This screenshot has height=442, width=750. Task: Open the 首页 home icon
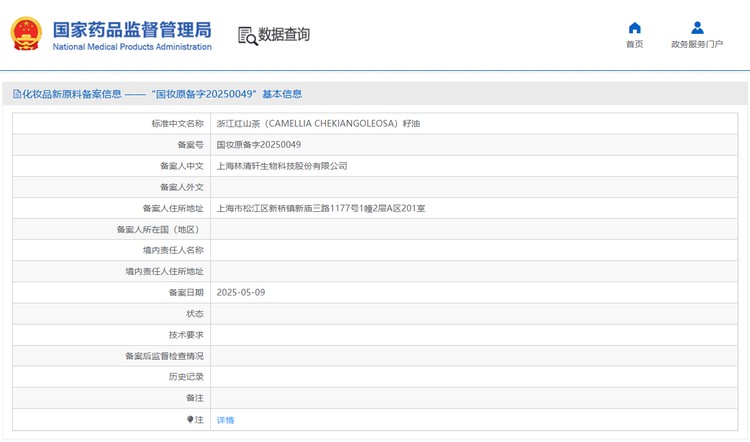pyautogui.click(x=634, y=28)
